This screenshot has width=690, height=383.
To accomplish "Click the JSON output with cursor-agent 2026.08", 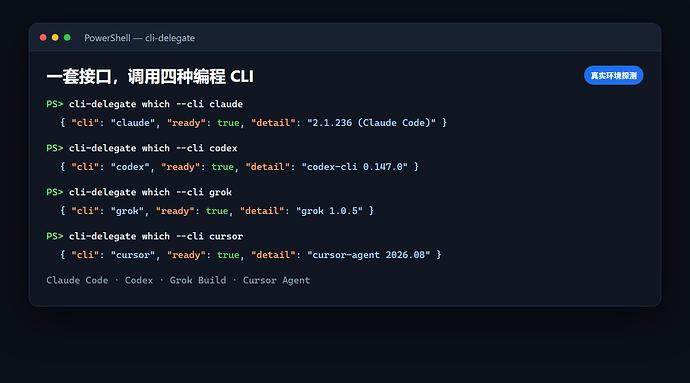I will 251,255.
